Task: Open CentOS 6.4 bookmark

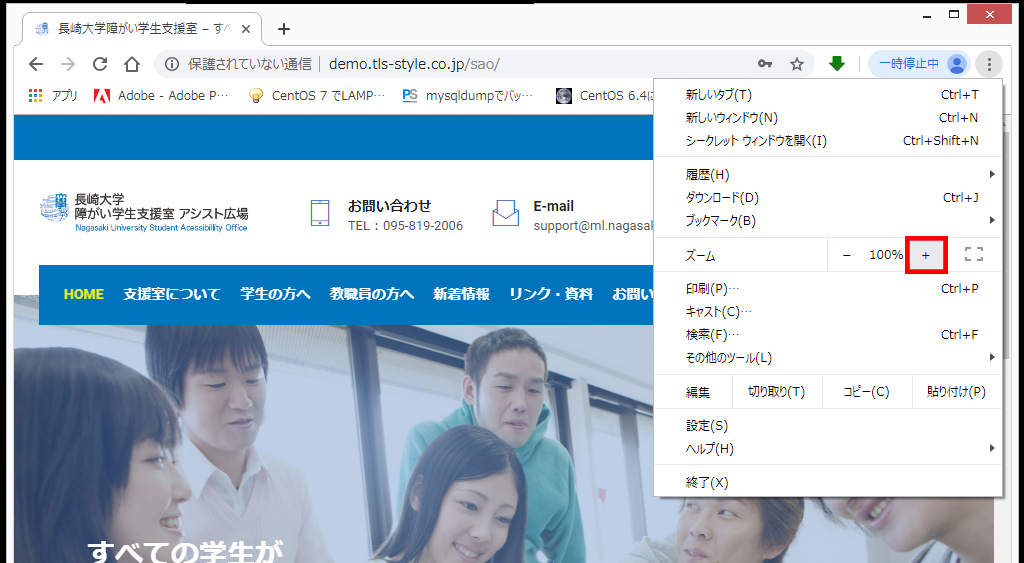Action: point(604,95)
